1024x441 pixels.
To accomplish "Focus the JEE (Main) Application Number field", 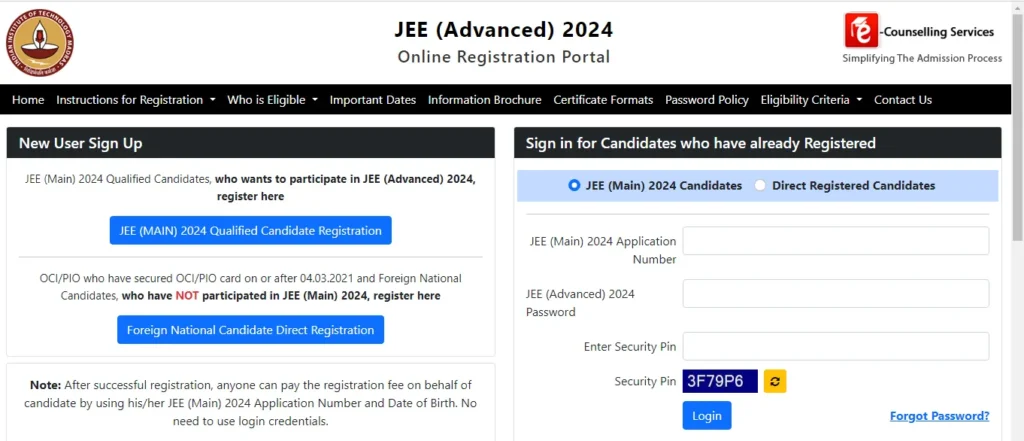I will pos(835,241).
